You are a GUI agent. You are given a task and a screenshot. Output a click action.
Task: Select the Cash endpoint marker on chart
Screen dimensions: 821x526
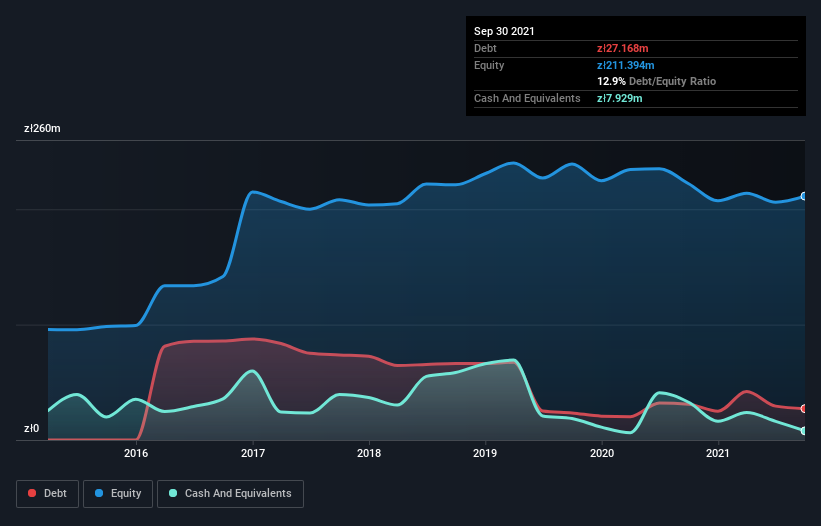point(804,431)
